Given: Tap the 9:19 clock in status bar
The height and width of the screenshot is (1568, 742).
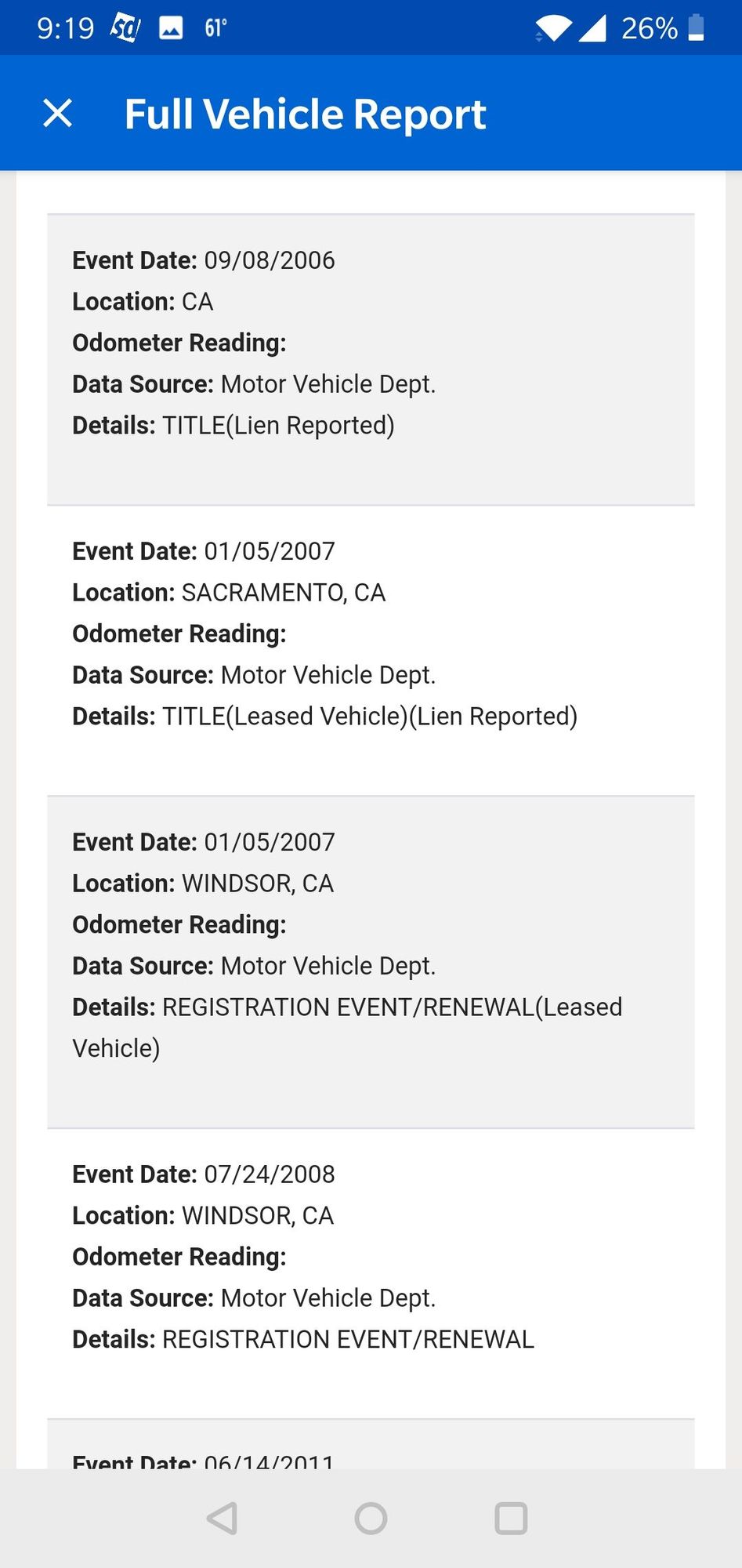Looking at the screenshot, I should 65,29.
